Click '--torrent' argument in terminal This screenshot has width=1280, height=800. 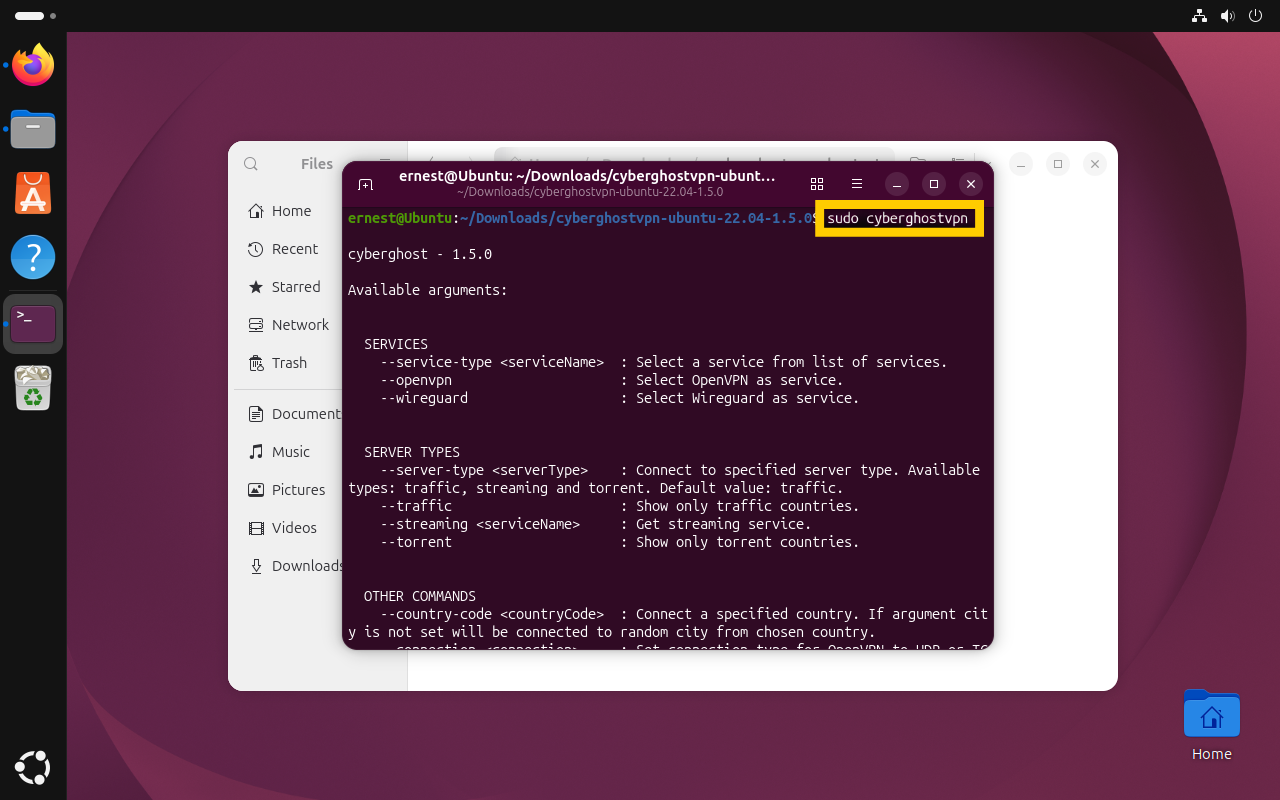click(x=416, y=542)
